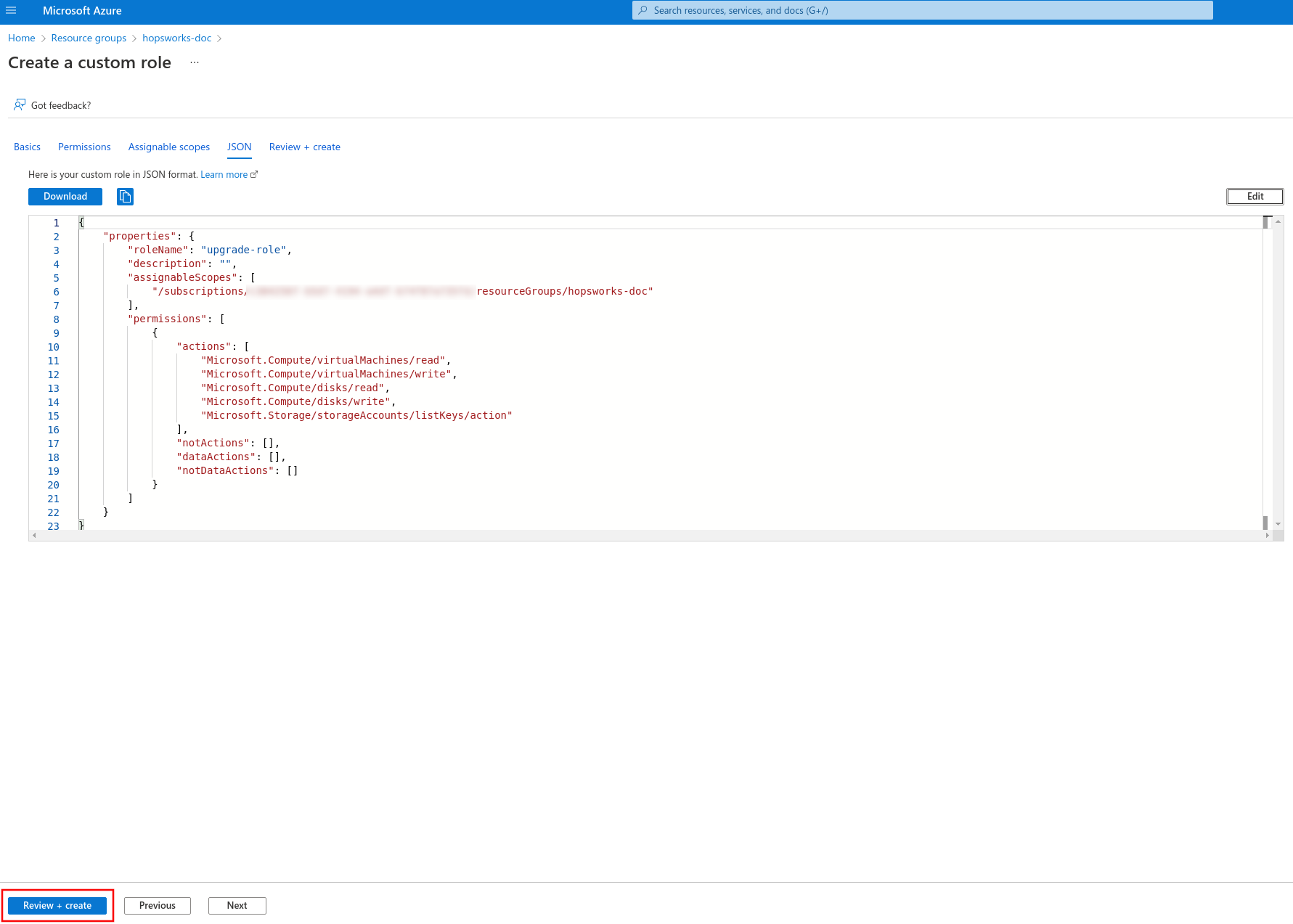This screenshot has height=924, width=1293.
Task: Select the JSON tab
Action: pos(239,147)
